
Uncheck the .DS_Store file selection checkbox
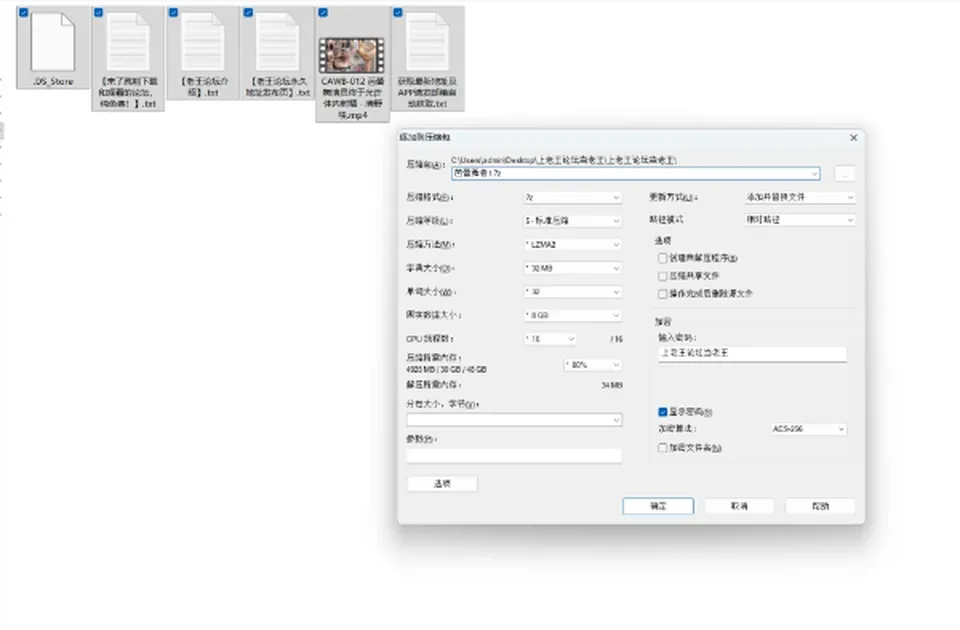24,13
